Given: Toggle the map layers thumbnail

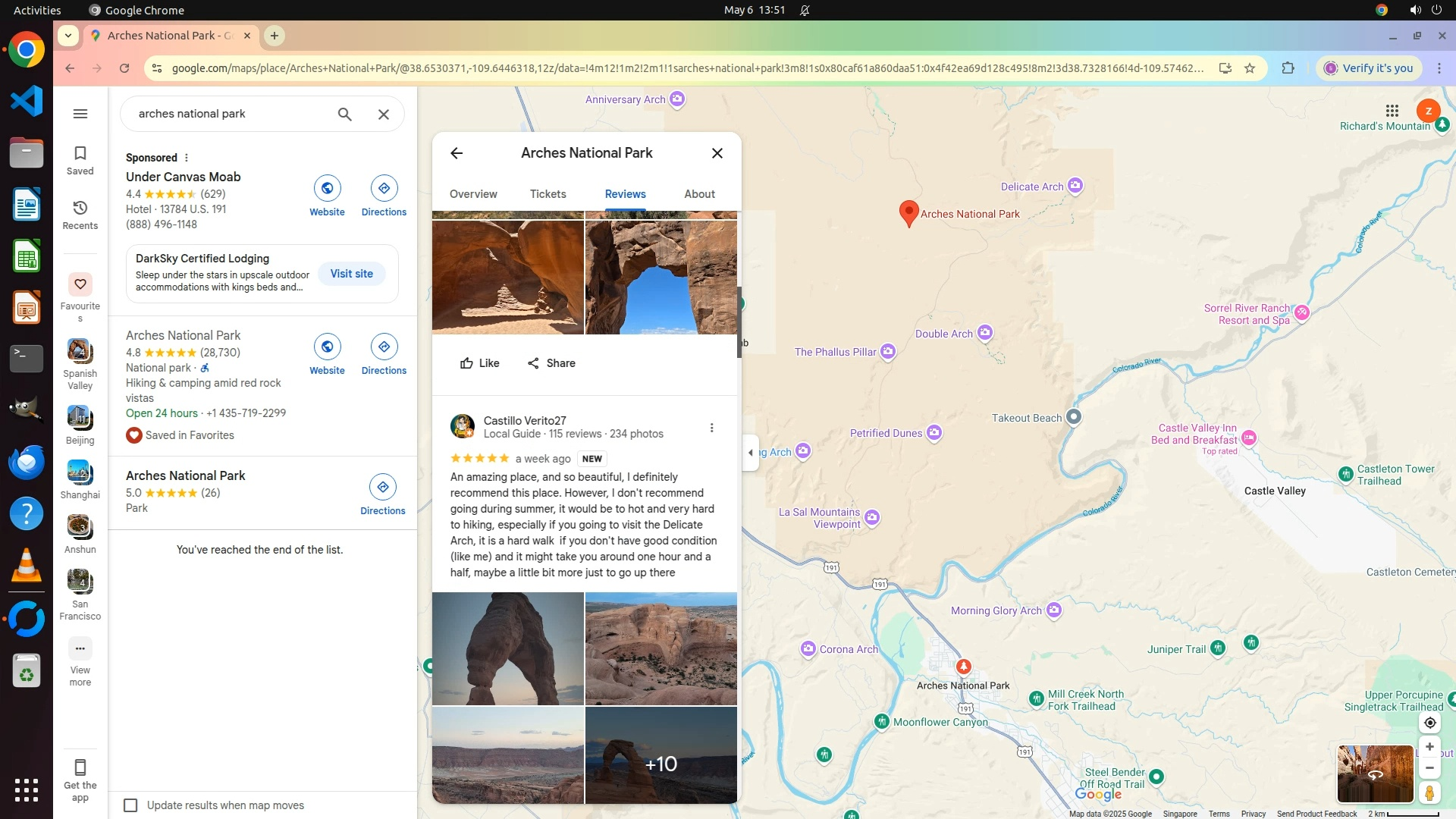Looking at the screenshot, I should [x=1374, y=773].
